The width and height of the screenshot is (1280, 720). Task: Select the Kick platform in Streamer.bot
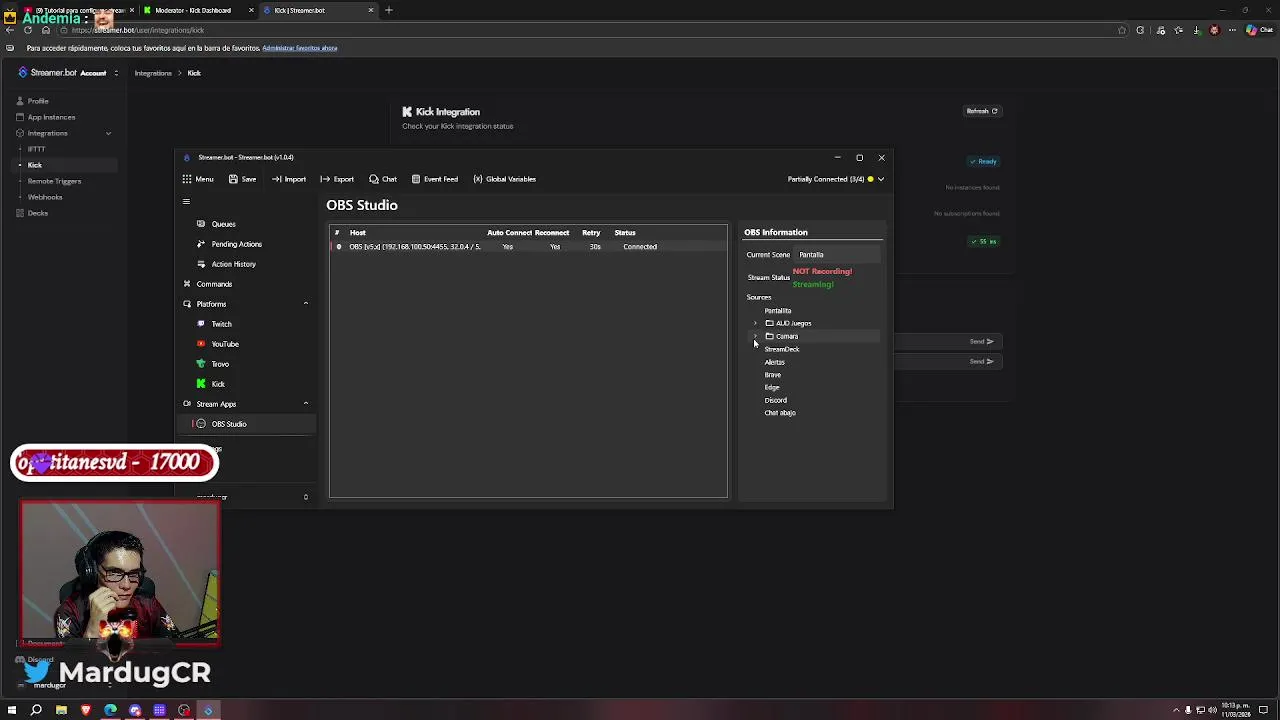click(x=218, y=384)
